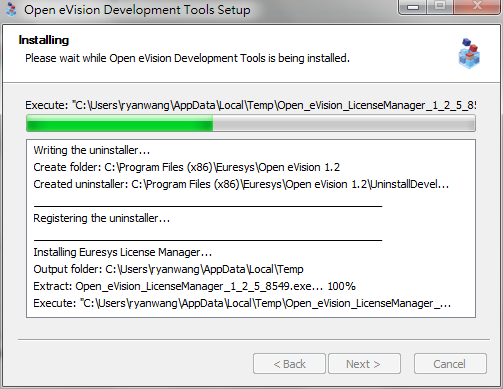Select 'Output folder:' log line
The image size is (503, 389).
[168, 269]
